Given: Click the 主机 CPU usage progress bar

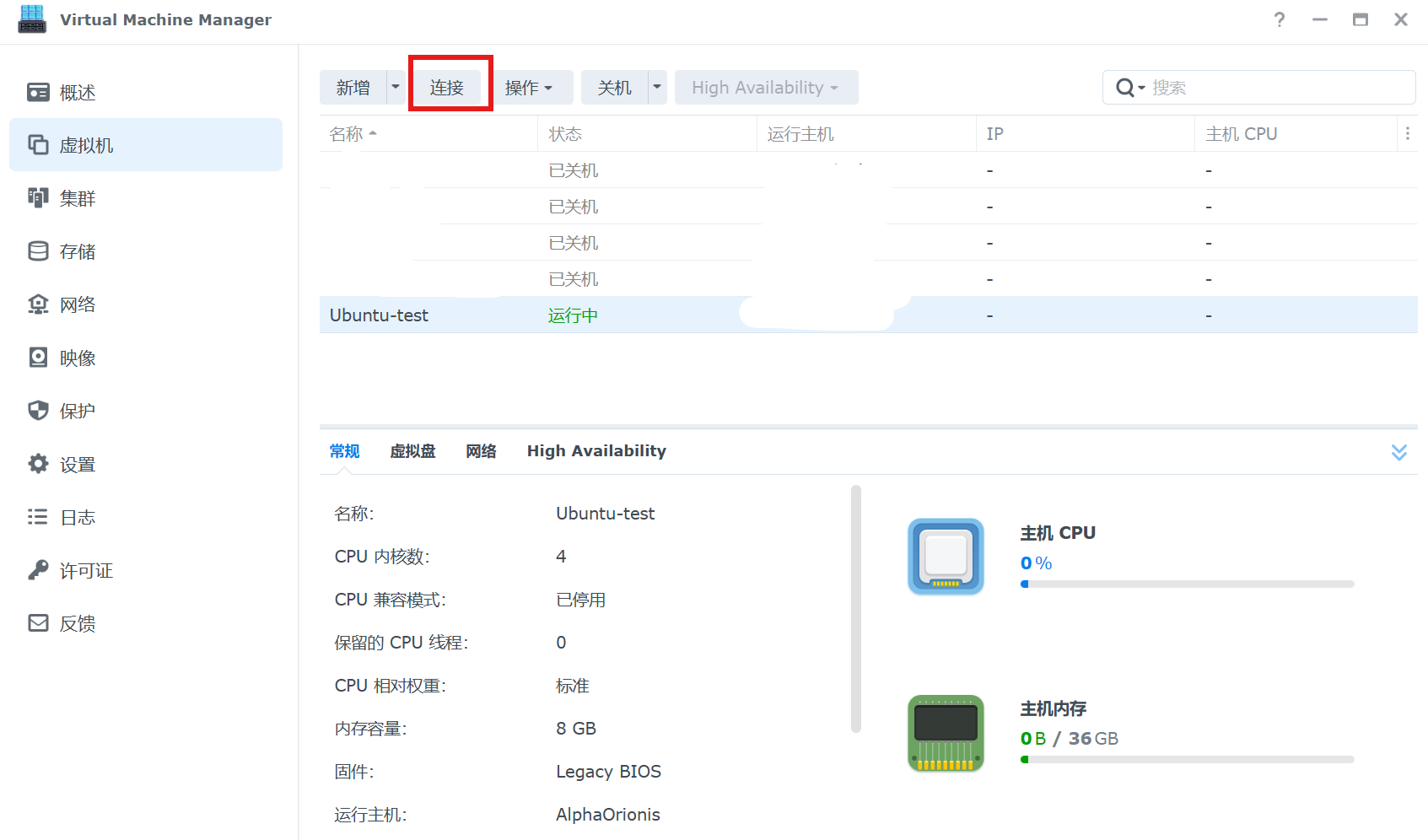Looking at the screenshot, I should click(1186, 584).
